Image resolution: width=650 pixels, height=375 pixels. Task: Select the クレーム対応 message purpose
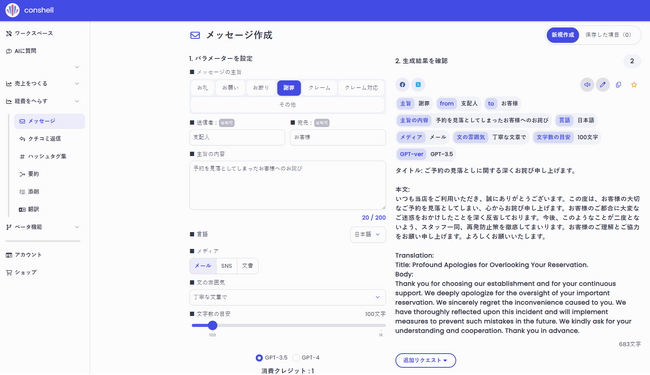point(361,88)
